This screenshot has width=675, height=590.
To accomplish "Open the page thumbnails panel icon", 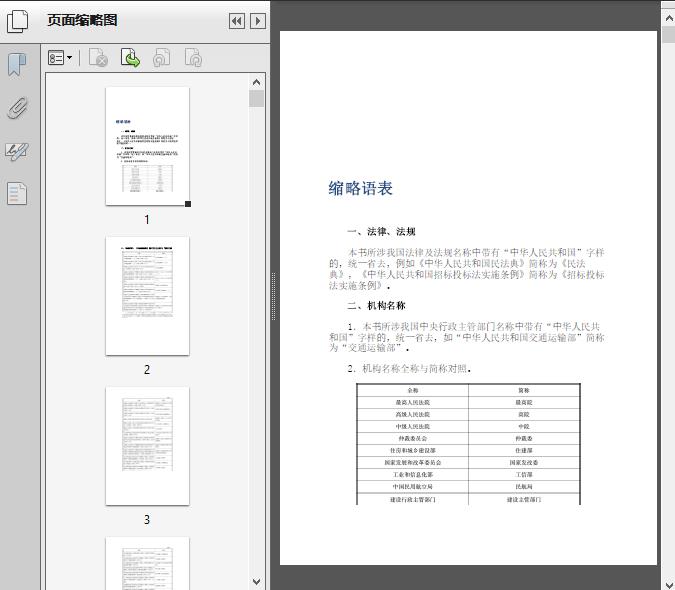I will tap(18, 21).
